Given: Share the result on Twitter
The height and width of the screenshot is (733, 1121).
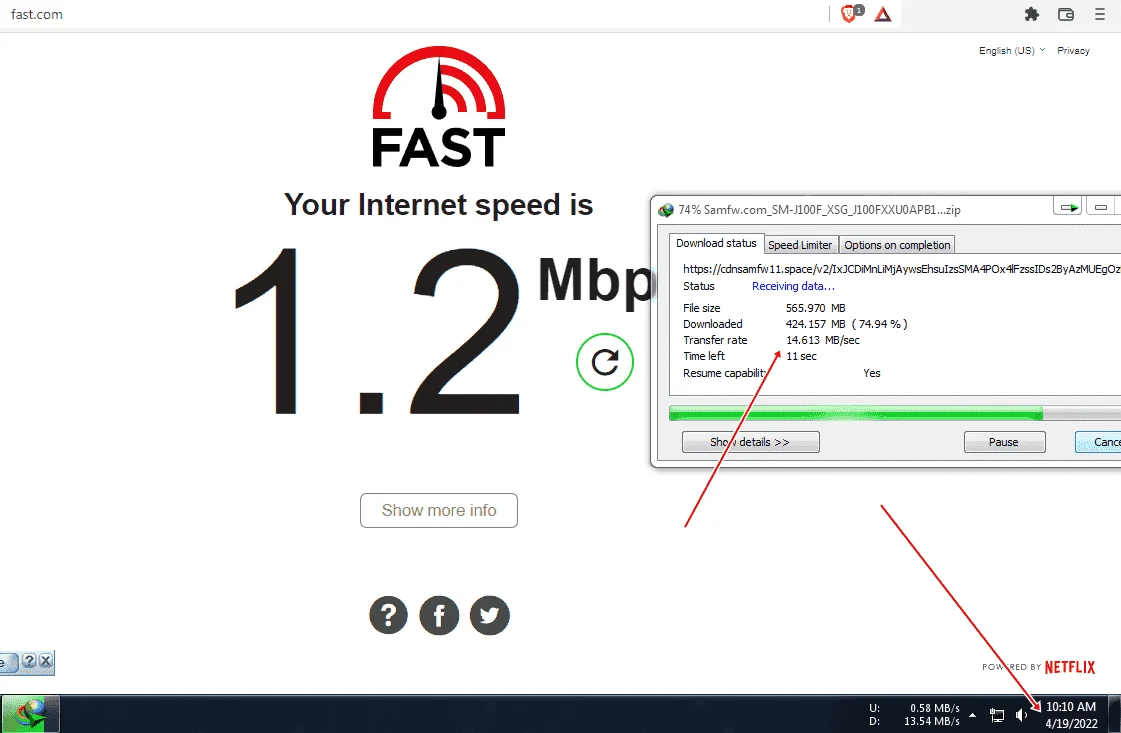Looking at the screenshot, I should [x=490, y=615].
